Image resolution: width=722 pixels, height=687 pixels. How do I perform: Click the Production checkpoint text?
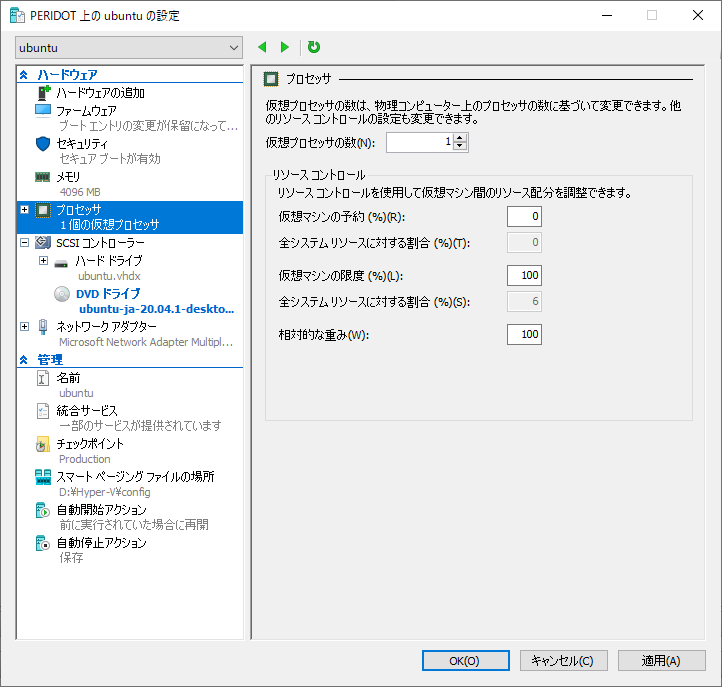(x=85, y=459)
